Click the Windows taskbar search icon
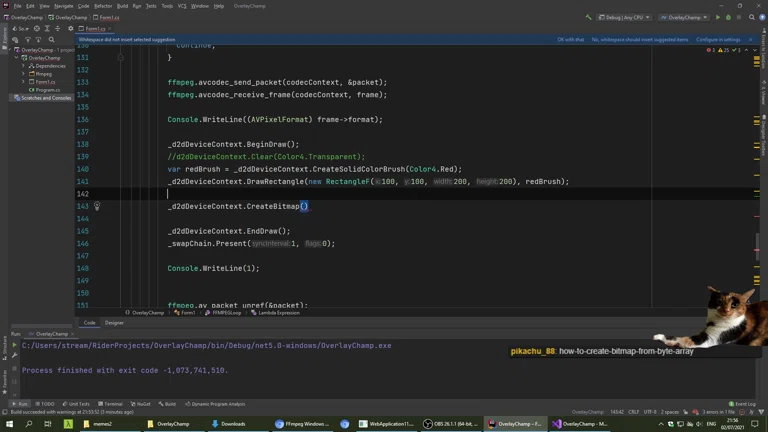768x432 pixels. pyautogui.click(x=28, y=424)
